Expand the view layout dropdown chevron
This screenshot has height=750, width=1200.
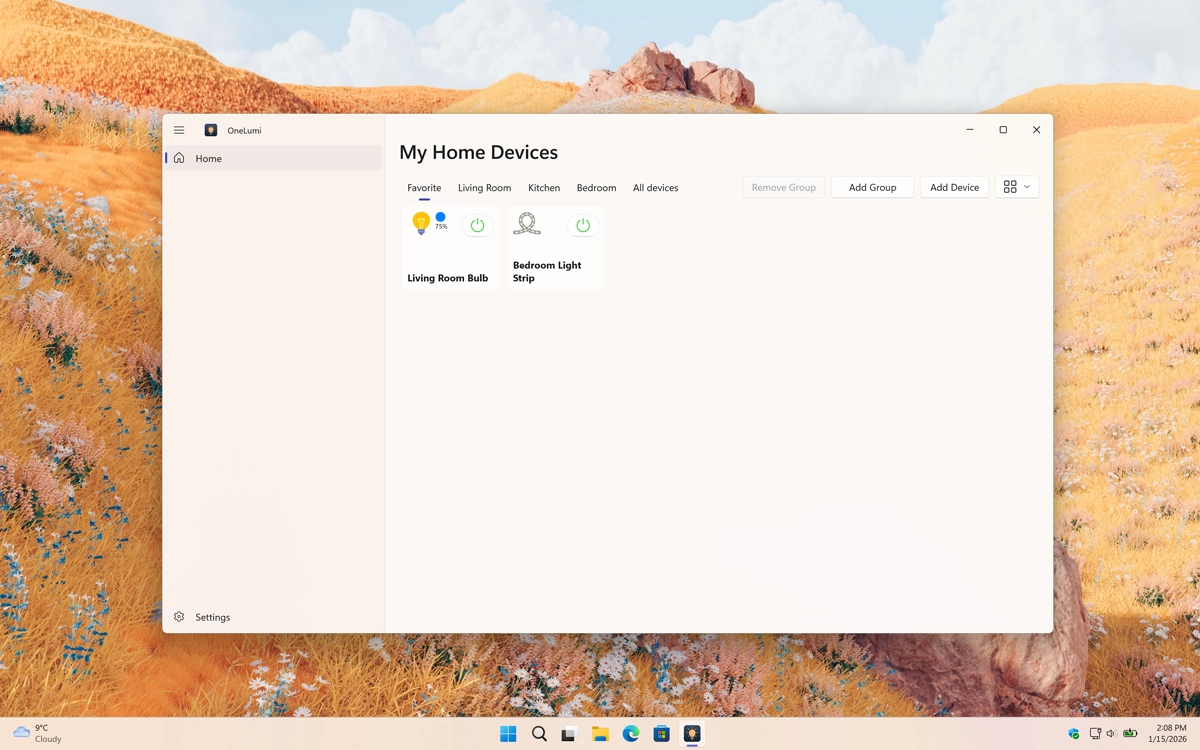coord(1025,186)
